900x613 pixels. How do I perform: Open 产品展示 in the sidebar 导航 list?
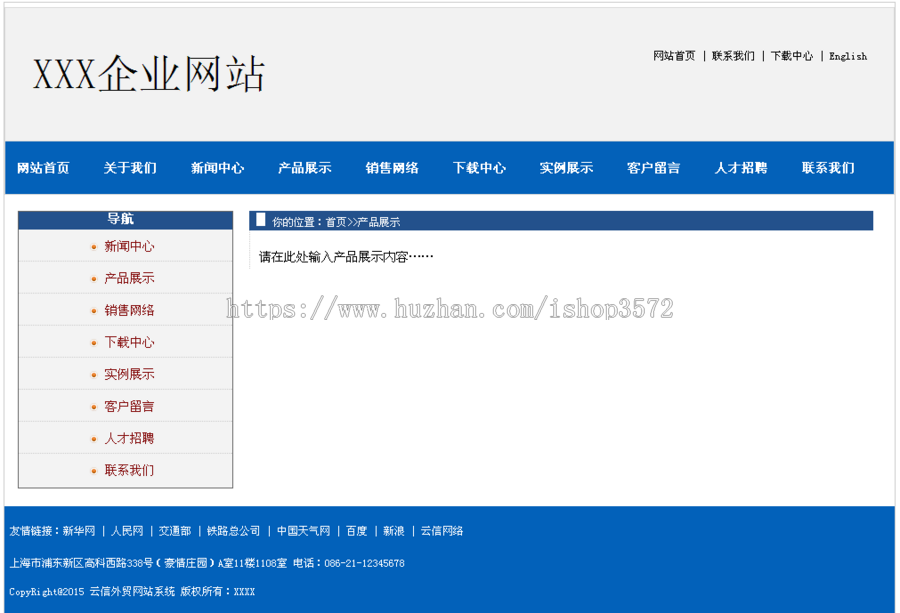129,278
